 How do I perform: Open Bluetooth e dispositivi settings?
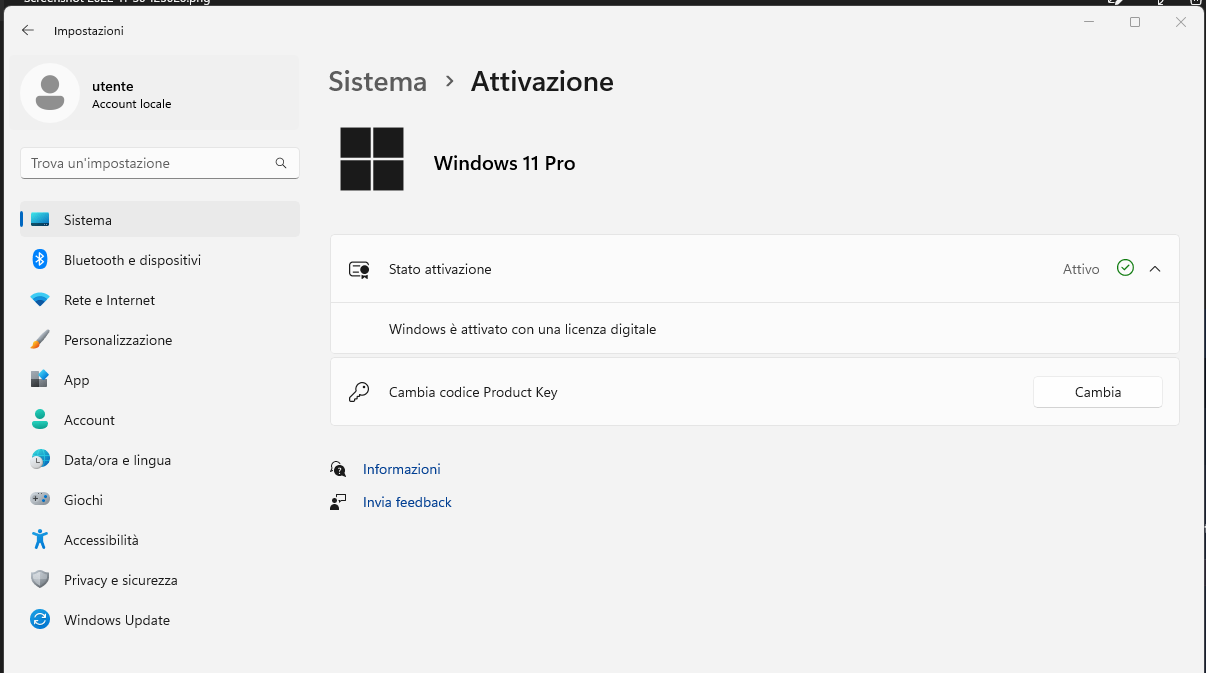point(160,260)
